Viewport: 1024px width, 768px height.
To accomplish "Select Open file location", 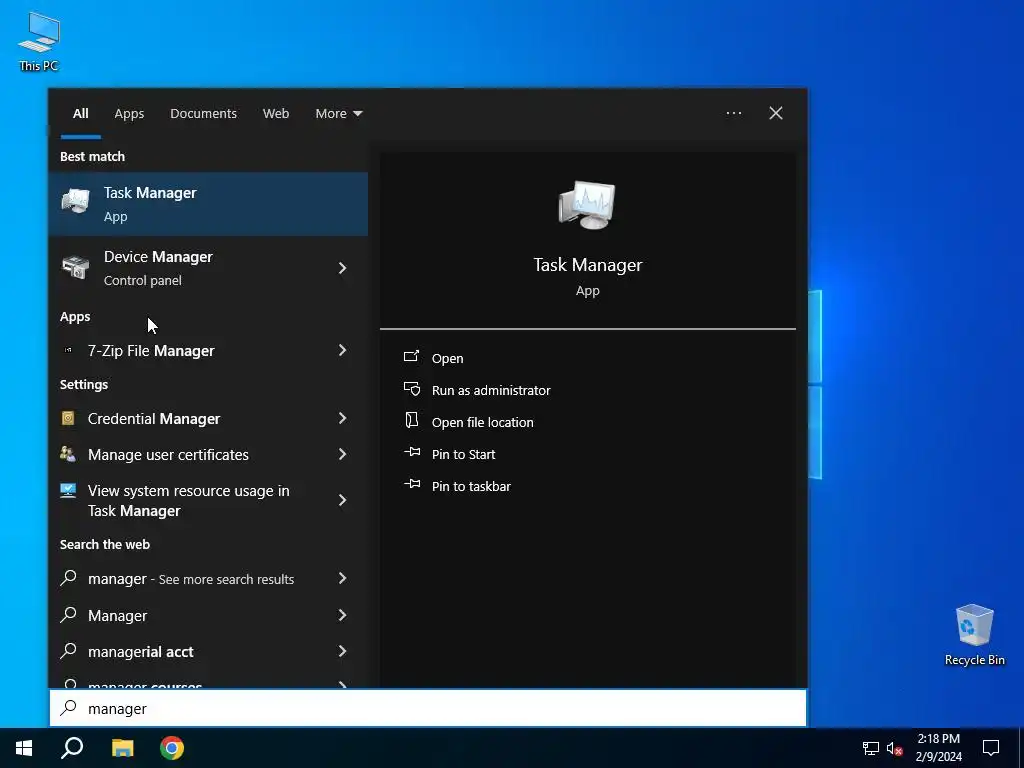I will 483,422.
